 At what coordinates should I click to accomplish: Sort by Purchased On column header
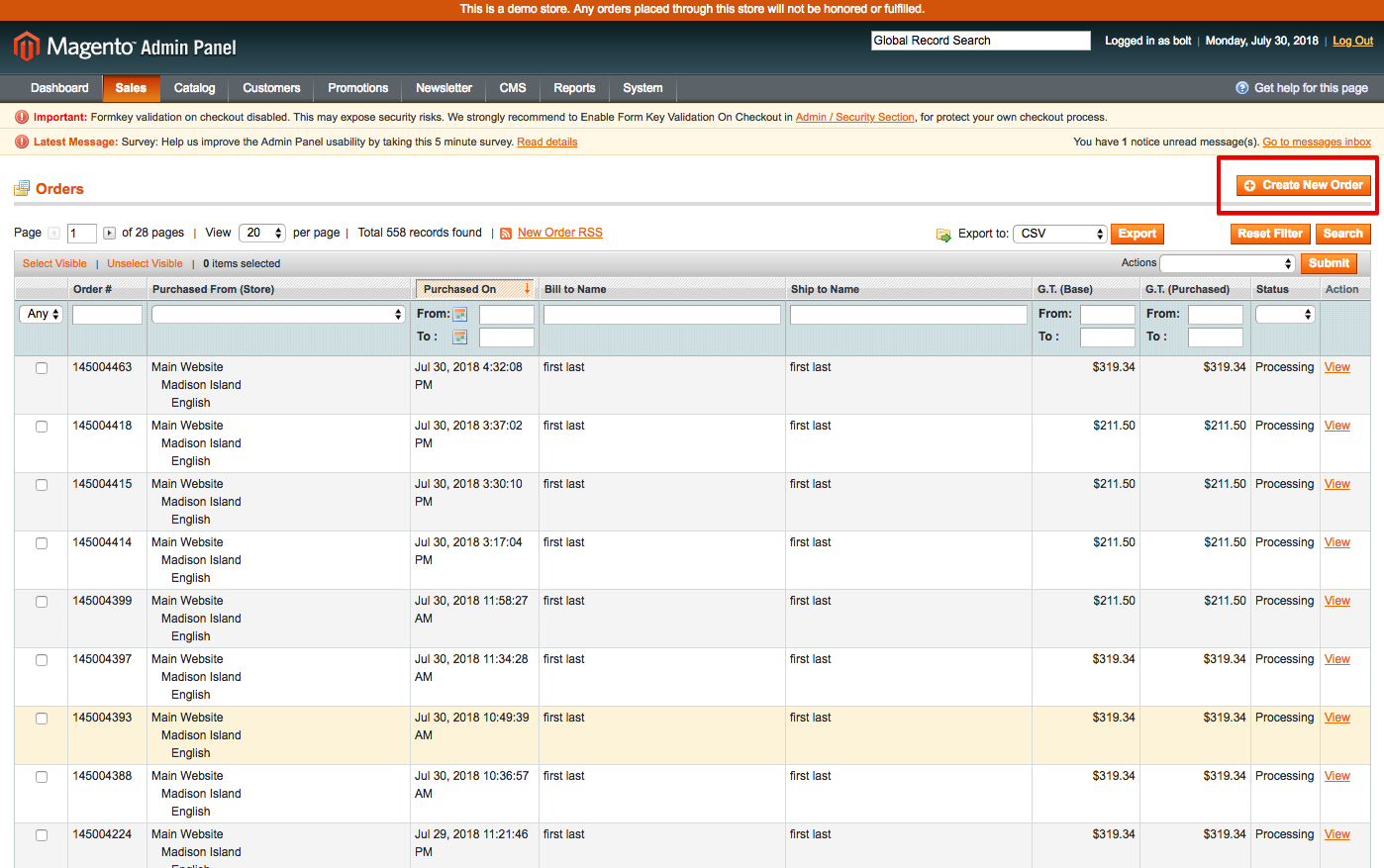click(475, 289)
